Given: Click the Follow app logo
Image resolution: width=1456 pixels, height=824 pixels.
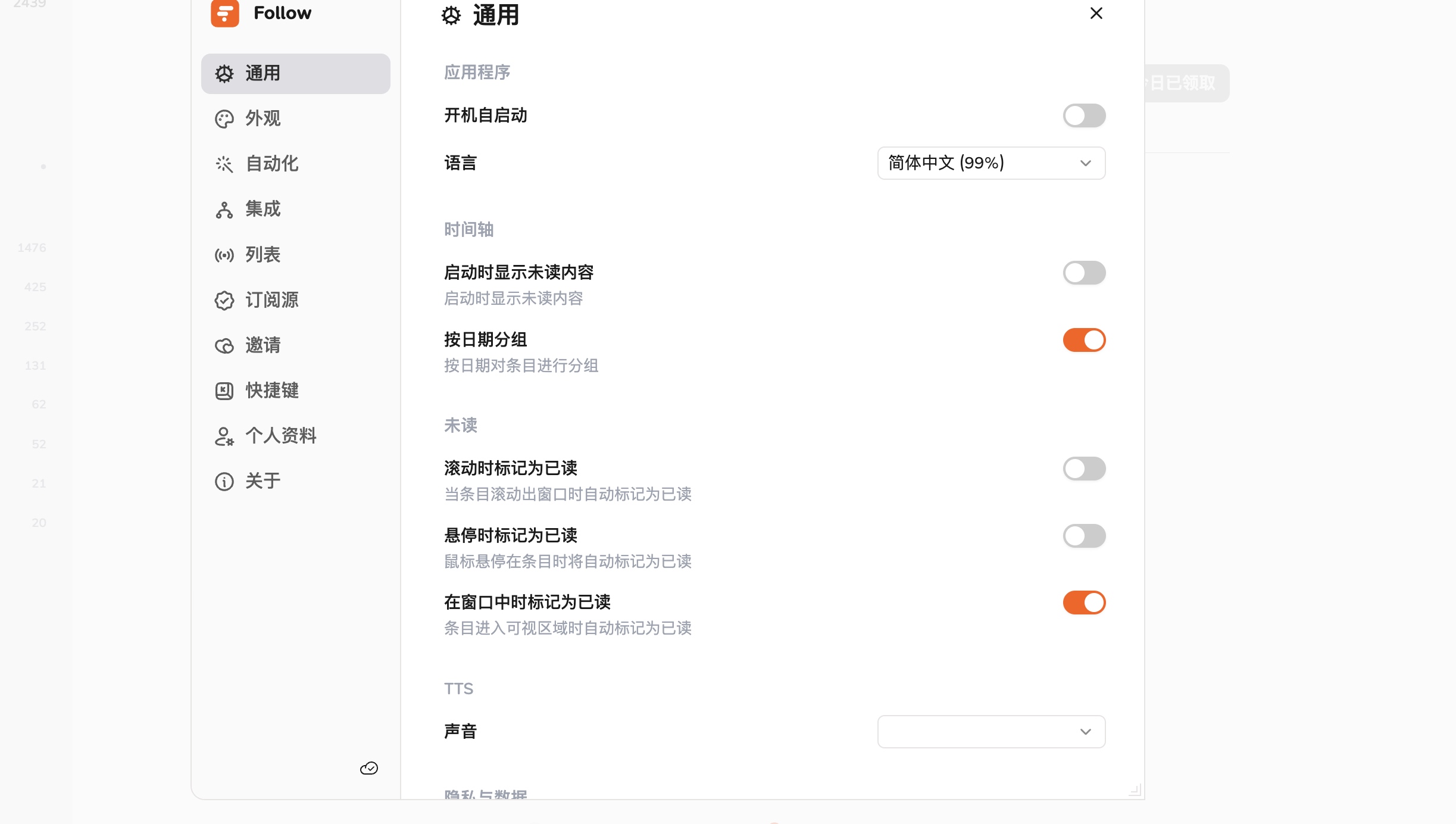Looking at the screenshot, I should 225,13.
